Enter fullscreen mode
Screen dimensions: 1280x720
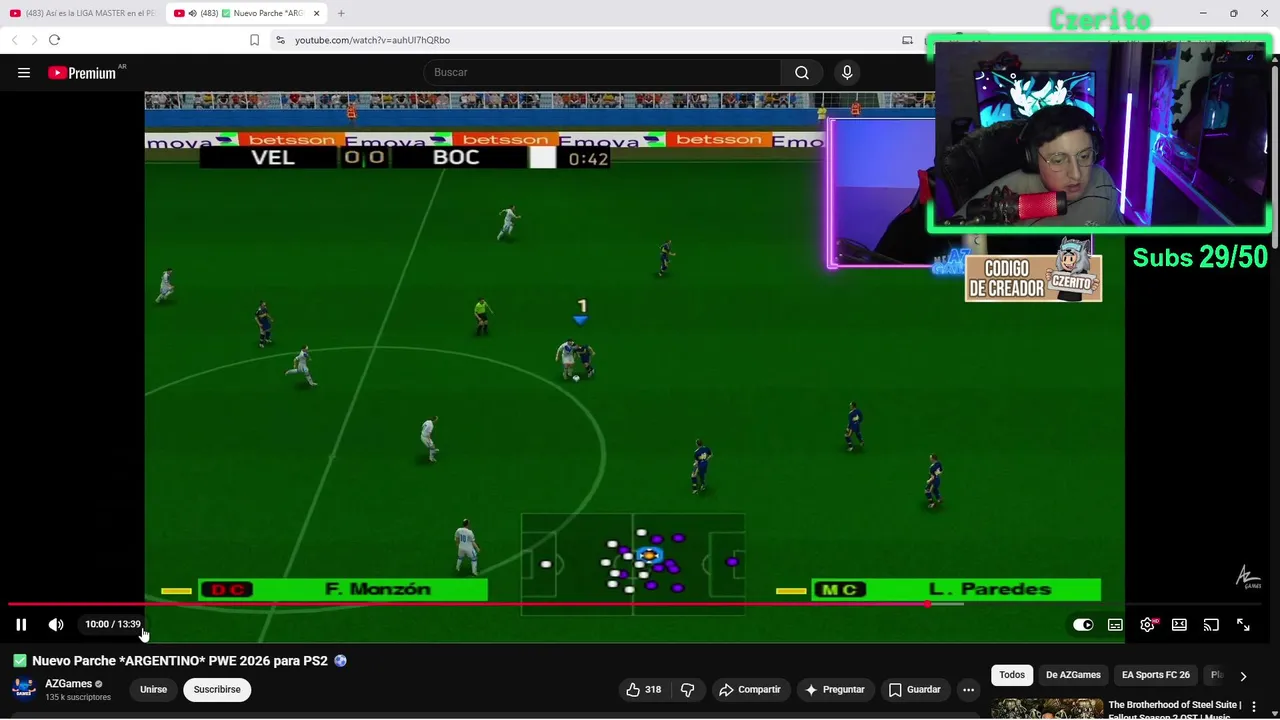[x=1243, y=625]
